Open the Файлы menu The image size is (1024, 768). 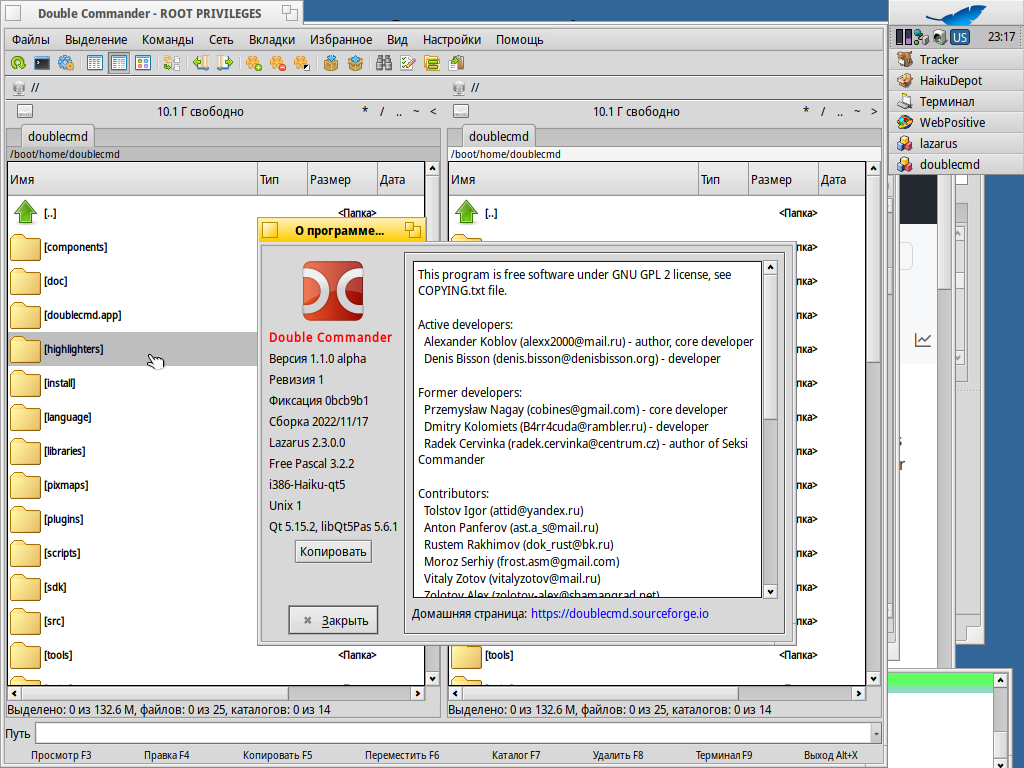31,40
